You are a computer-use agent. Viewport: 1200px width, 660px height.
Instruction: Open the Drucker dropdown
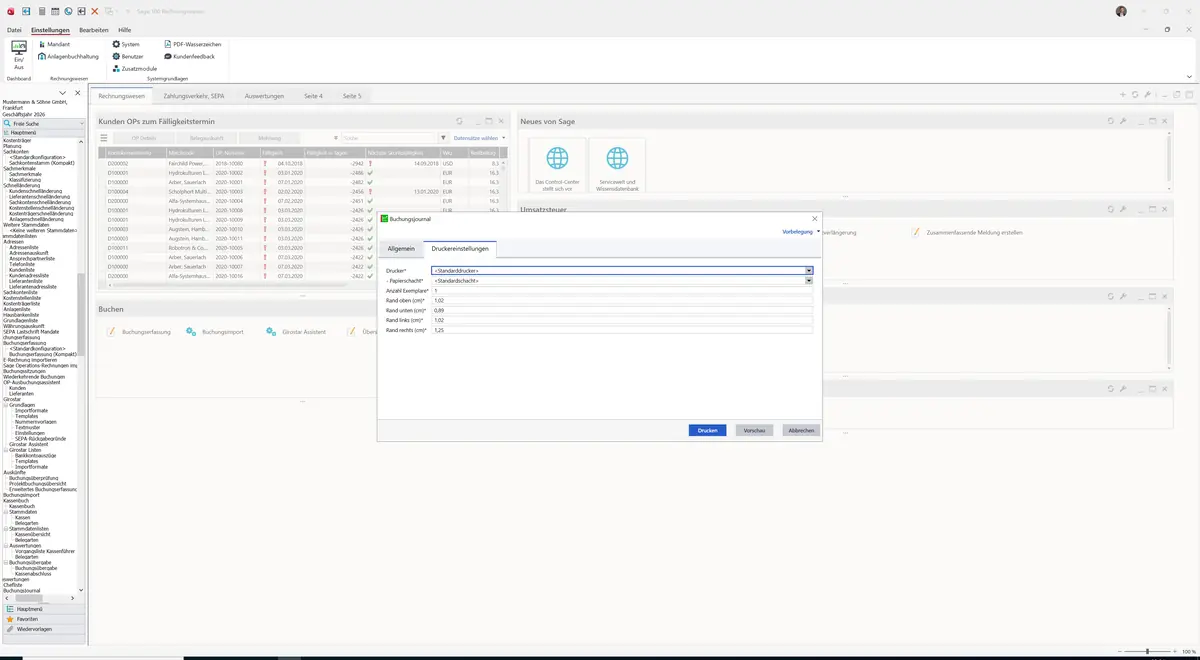(810, 270)
